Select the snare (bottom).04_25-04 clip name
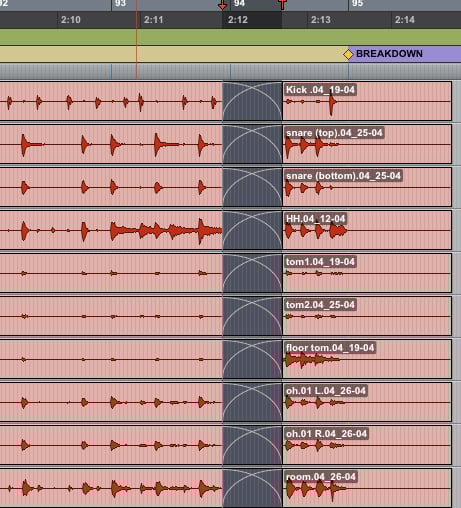 pyautogui.click(x=343, y=176)
